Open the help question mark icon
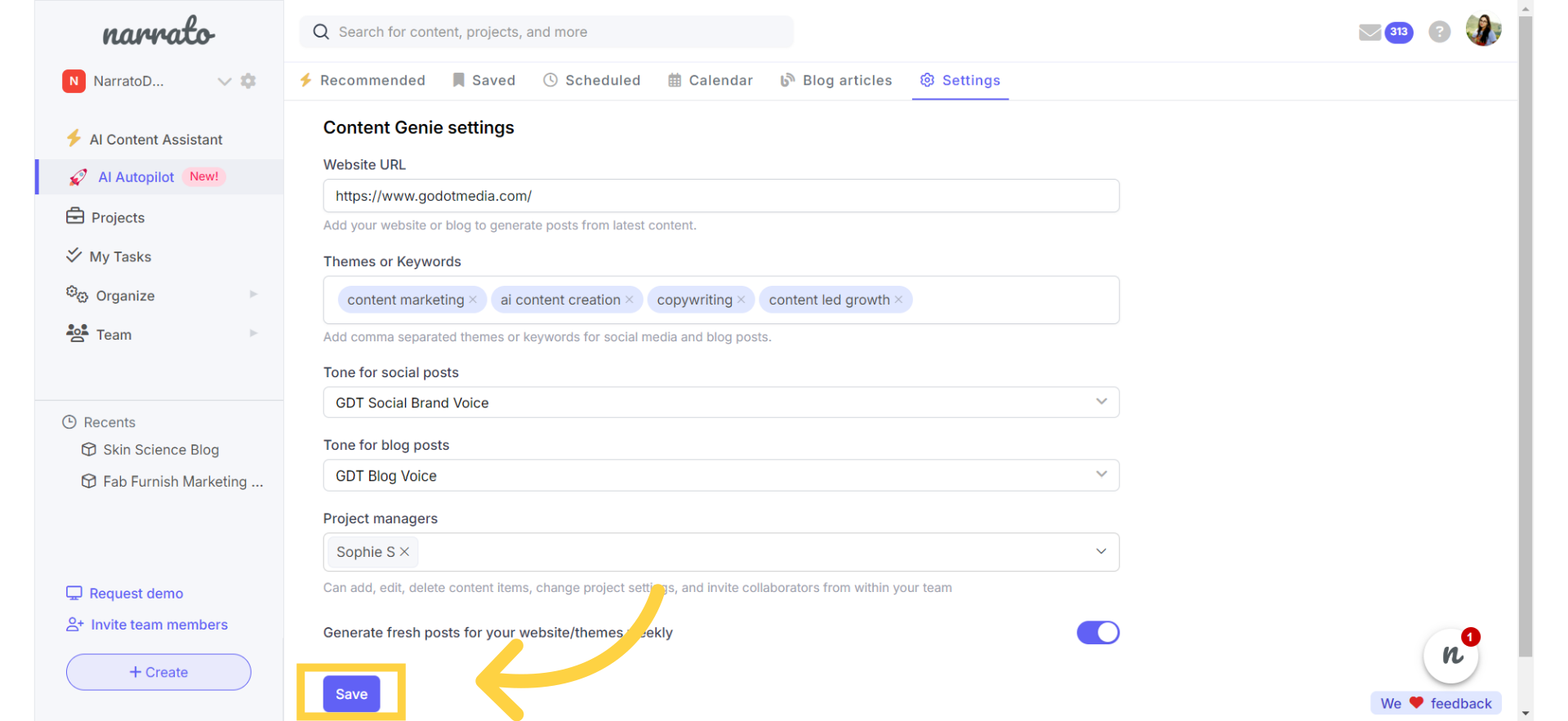 point(1439,32)
